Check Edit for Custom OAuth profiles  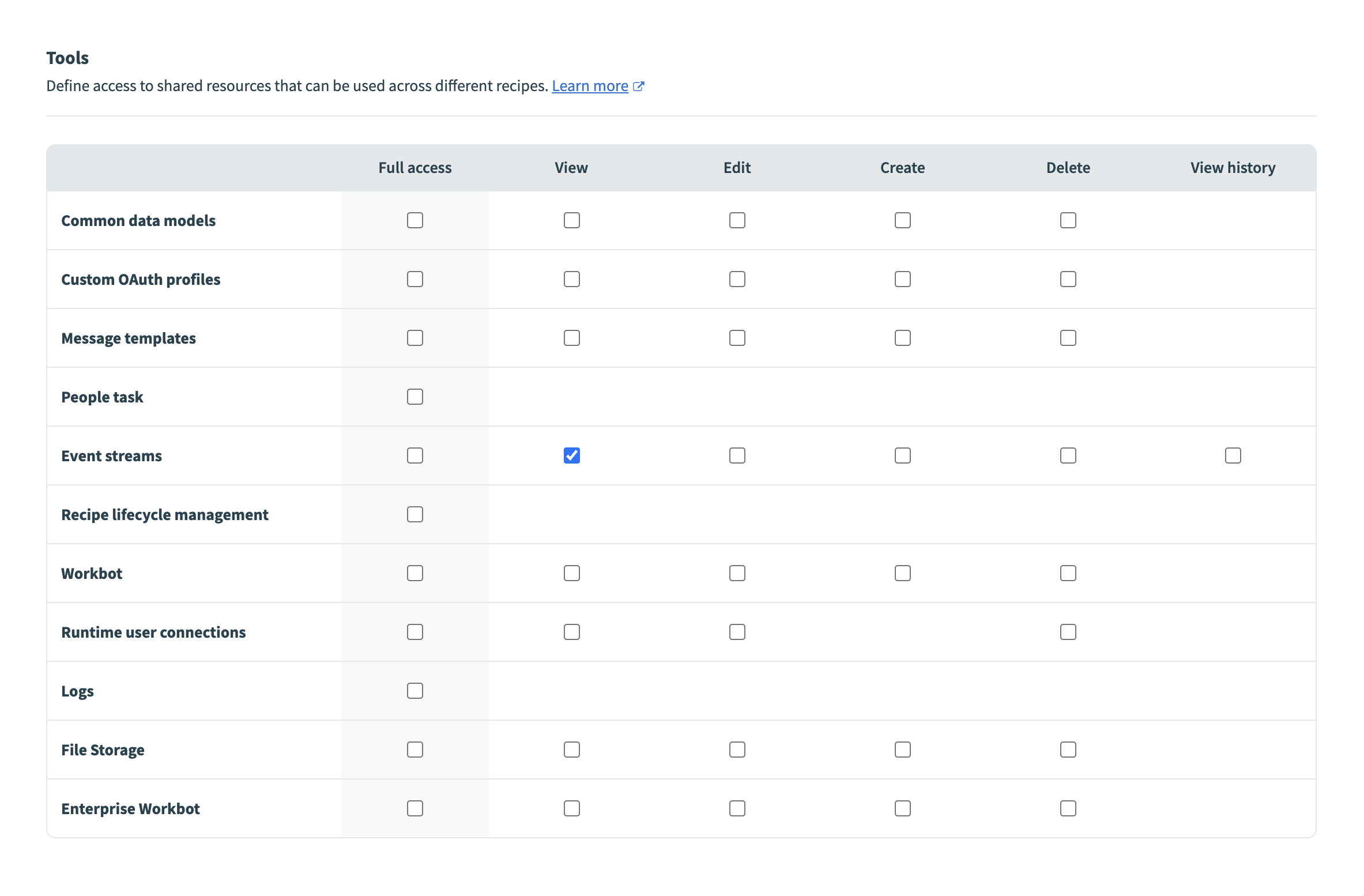tap(737, 279)
